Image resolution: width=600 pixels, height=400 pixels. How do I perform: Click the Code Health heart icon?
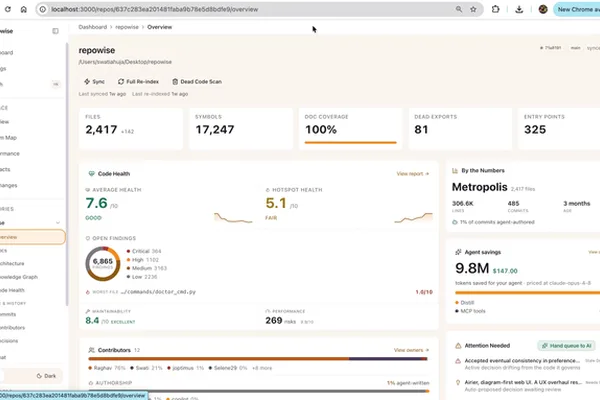91,174
